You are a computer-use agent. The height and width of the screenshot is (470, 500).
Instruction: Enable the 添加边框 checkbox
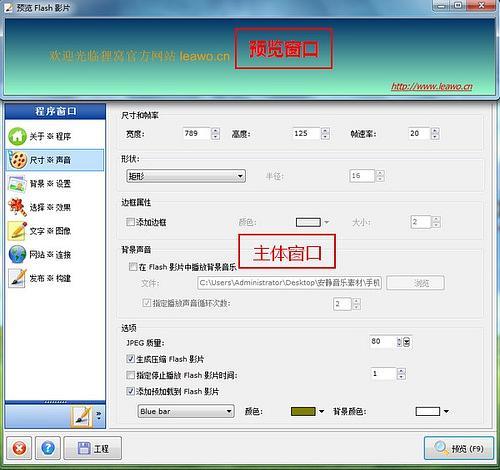click(130, 222)
